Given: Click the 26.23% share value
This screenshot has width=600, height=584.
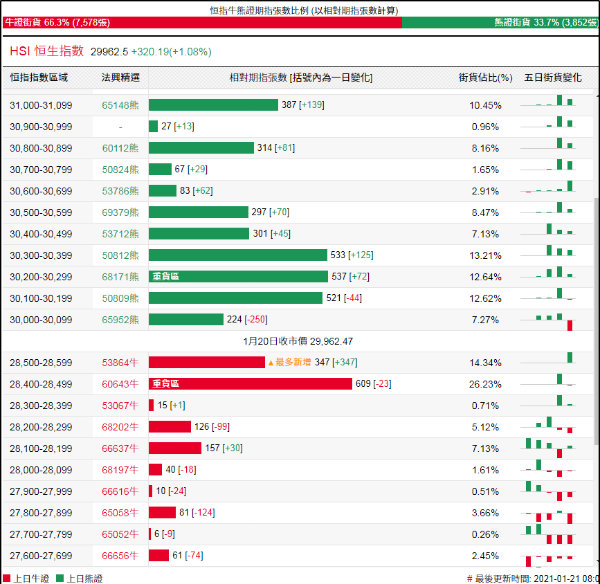Looking at the screenshot, I should [485, 384].
